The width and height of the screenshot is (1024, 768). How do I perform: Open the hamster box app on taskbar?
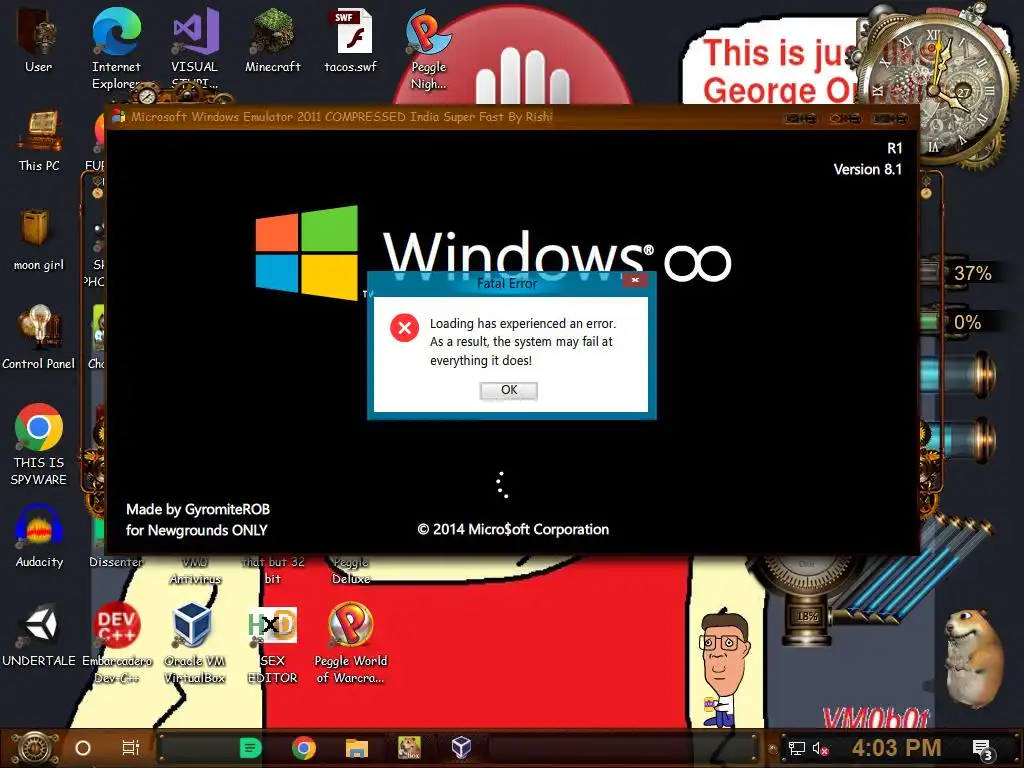[x=409, y=748]
